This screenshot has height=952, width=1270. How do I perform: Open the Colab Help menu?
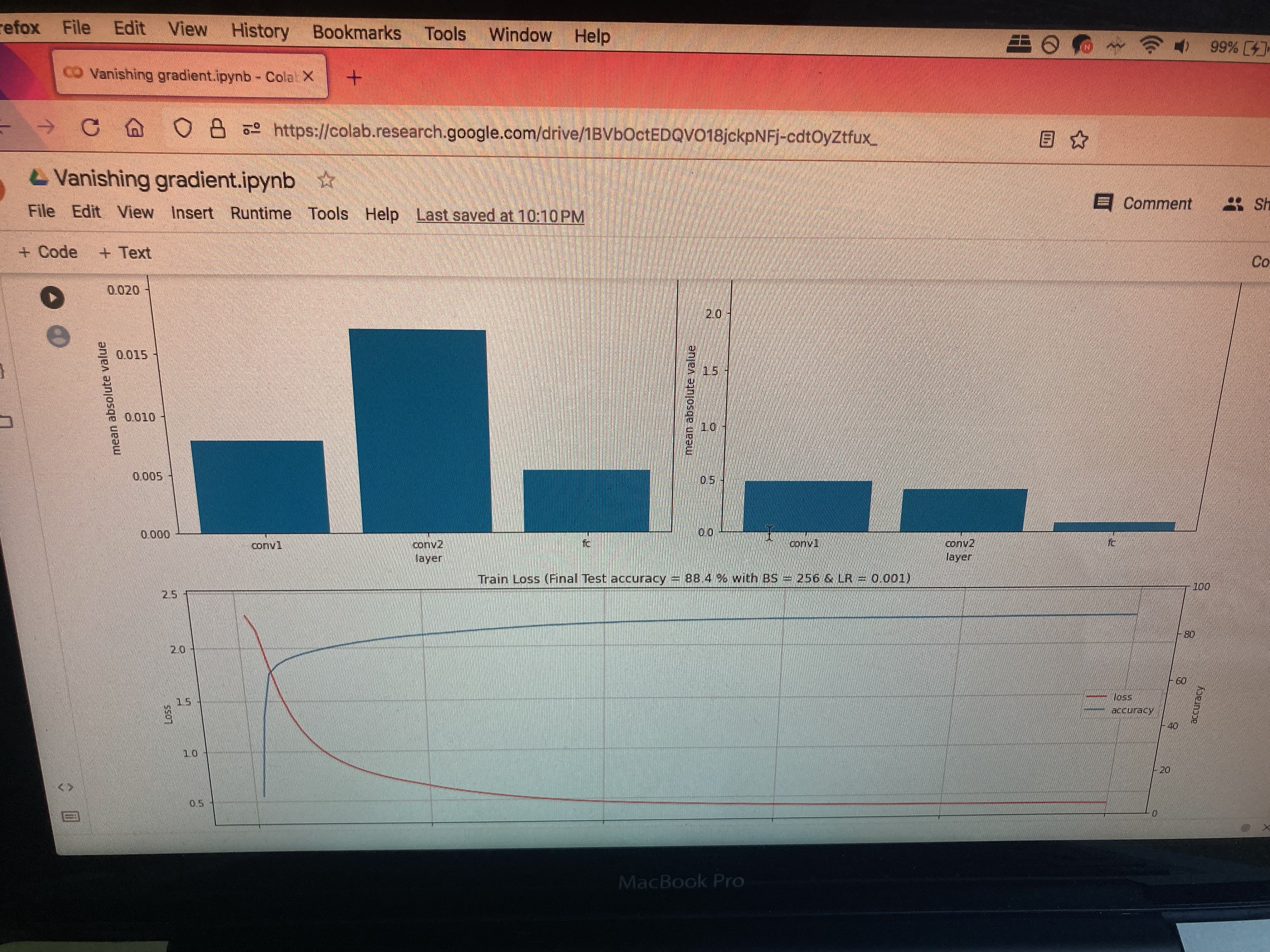click(382, 215)
